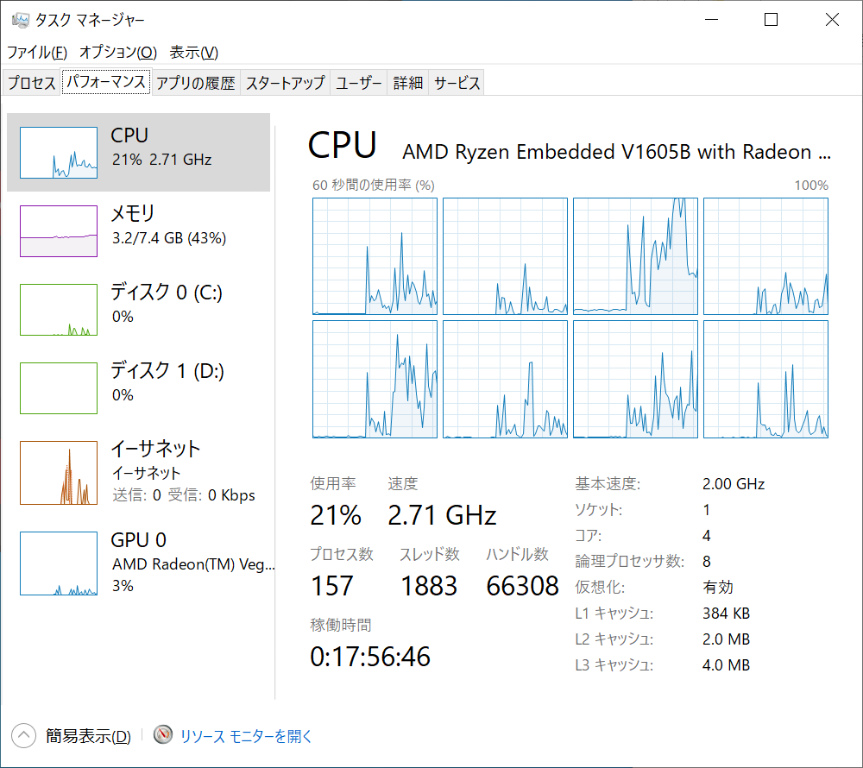Select the イーサネット network graph thumbnail
Viewport: 863px width, 768px height.
click(x=59, y=473)
